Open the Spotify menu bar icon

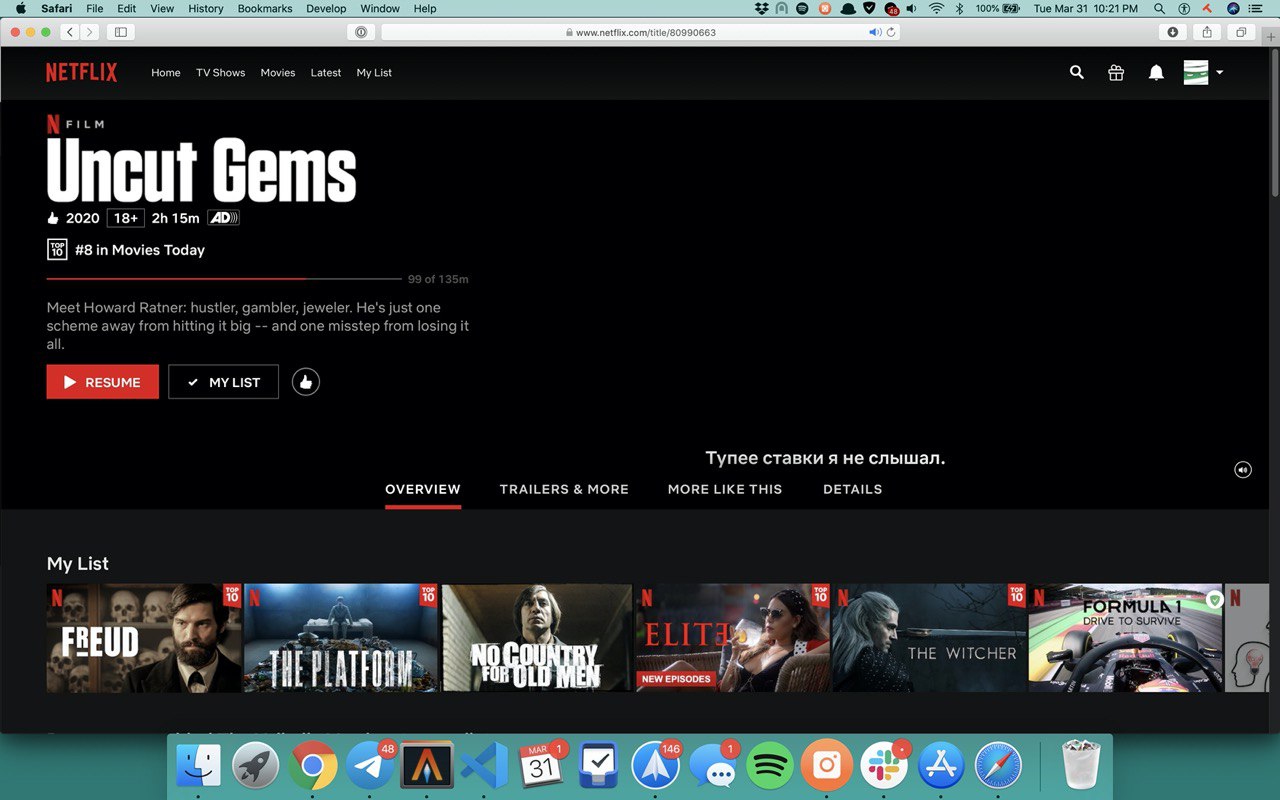(x=803, y=8)
